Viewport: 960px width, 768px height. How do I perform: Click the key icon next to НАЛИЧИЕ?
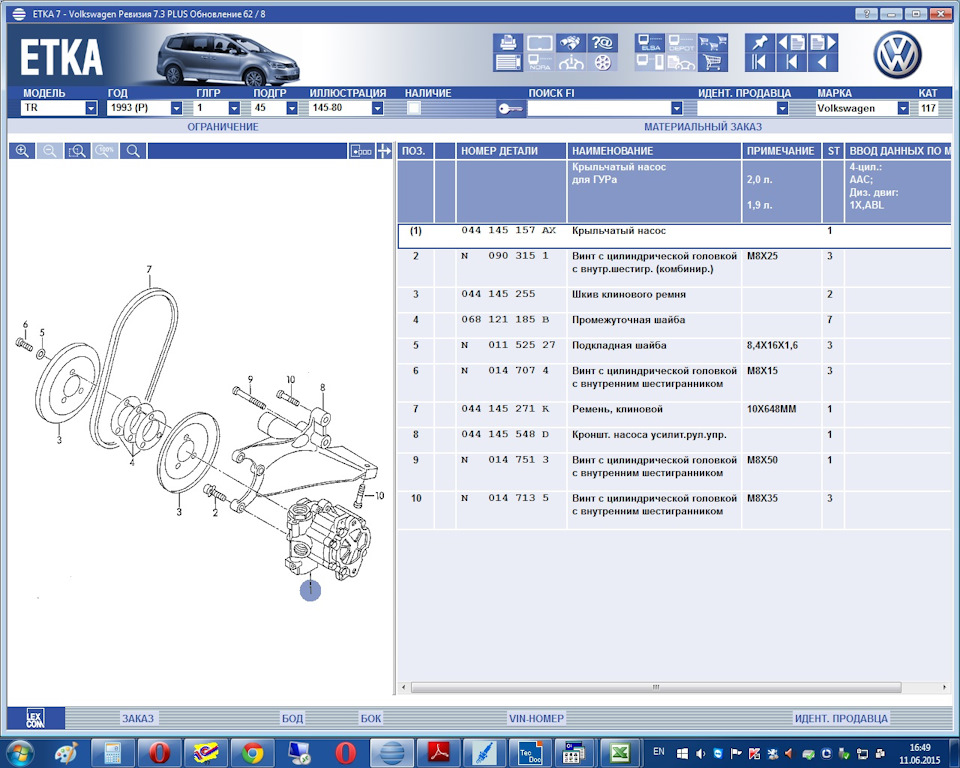tap(510, 108)
